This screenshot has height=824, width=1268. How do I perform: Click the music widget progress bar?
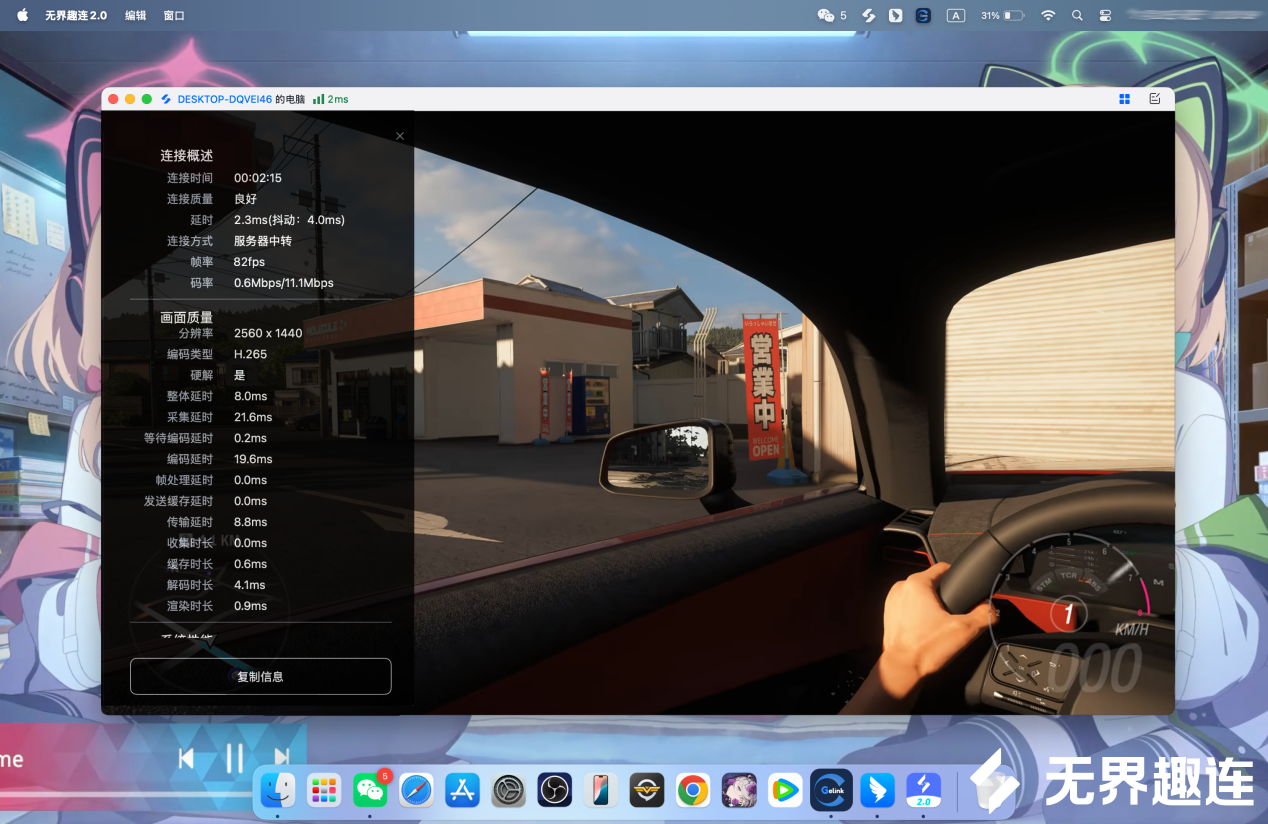point(127,795)
